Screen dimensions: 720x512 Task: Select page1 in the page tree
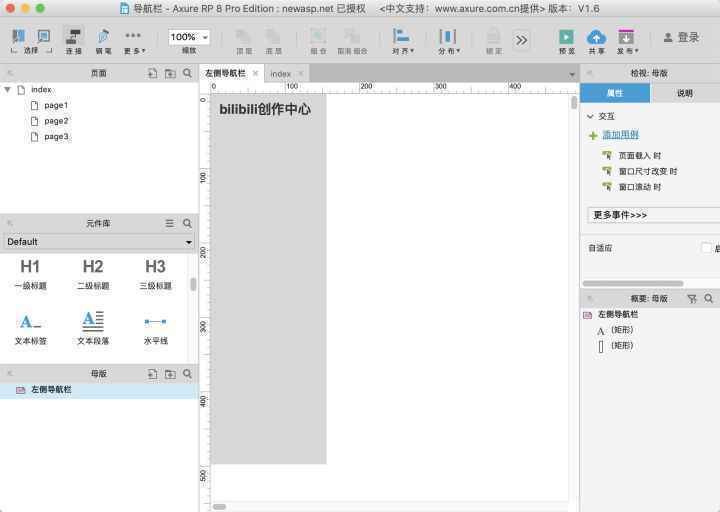point(56,106)
